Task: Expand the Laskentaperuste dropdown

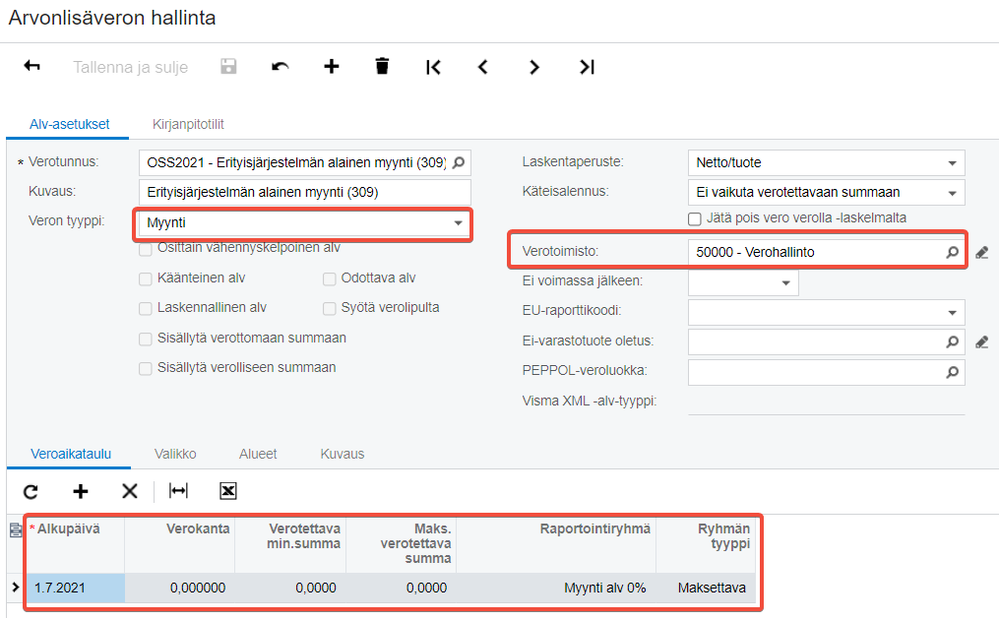Action: 950,163
